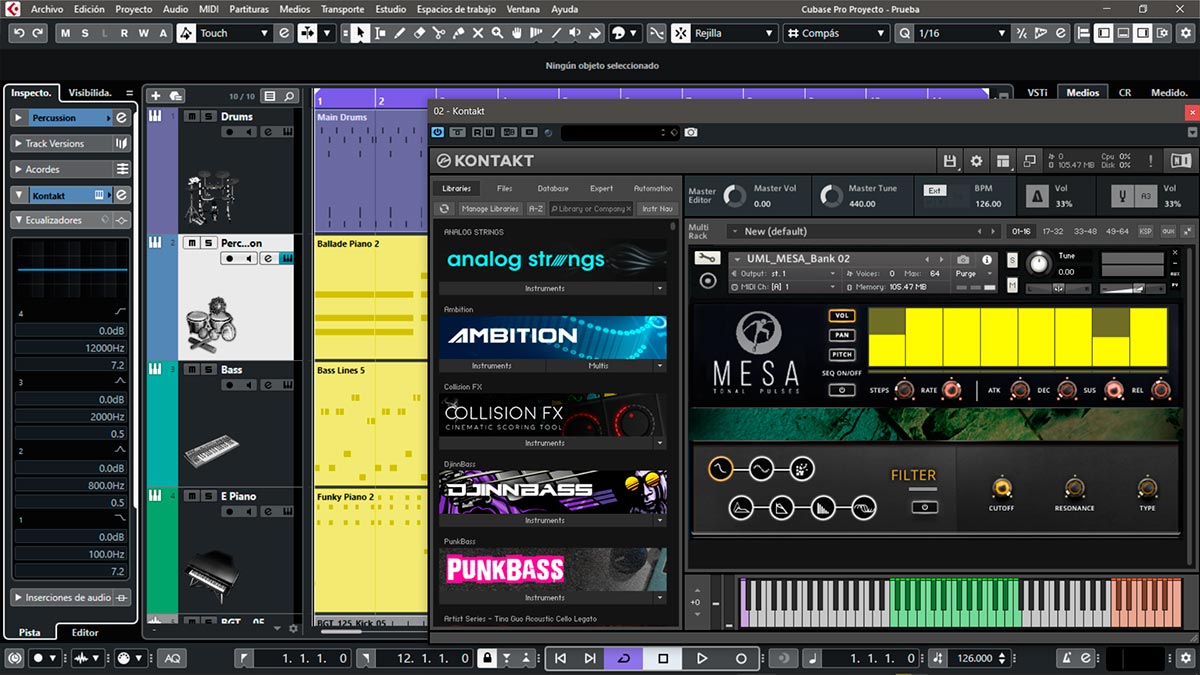This screenshot has width=1200, height=675.
Task: Refresh Kontakt libraries list
Action: 446,209
